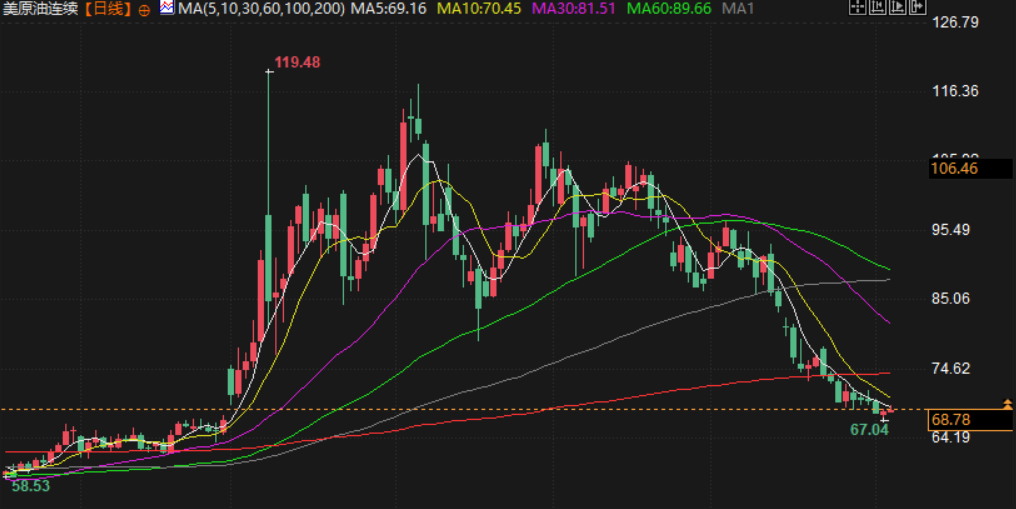Click the 美原油连续 instrument name
1016x509 pixels.
[x=40, y=8]
